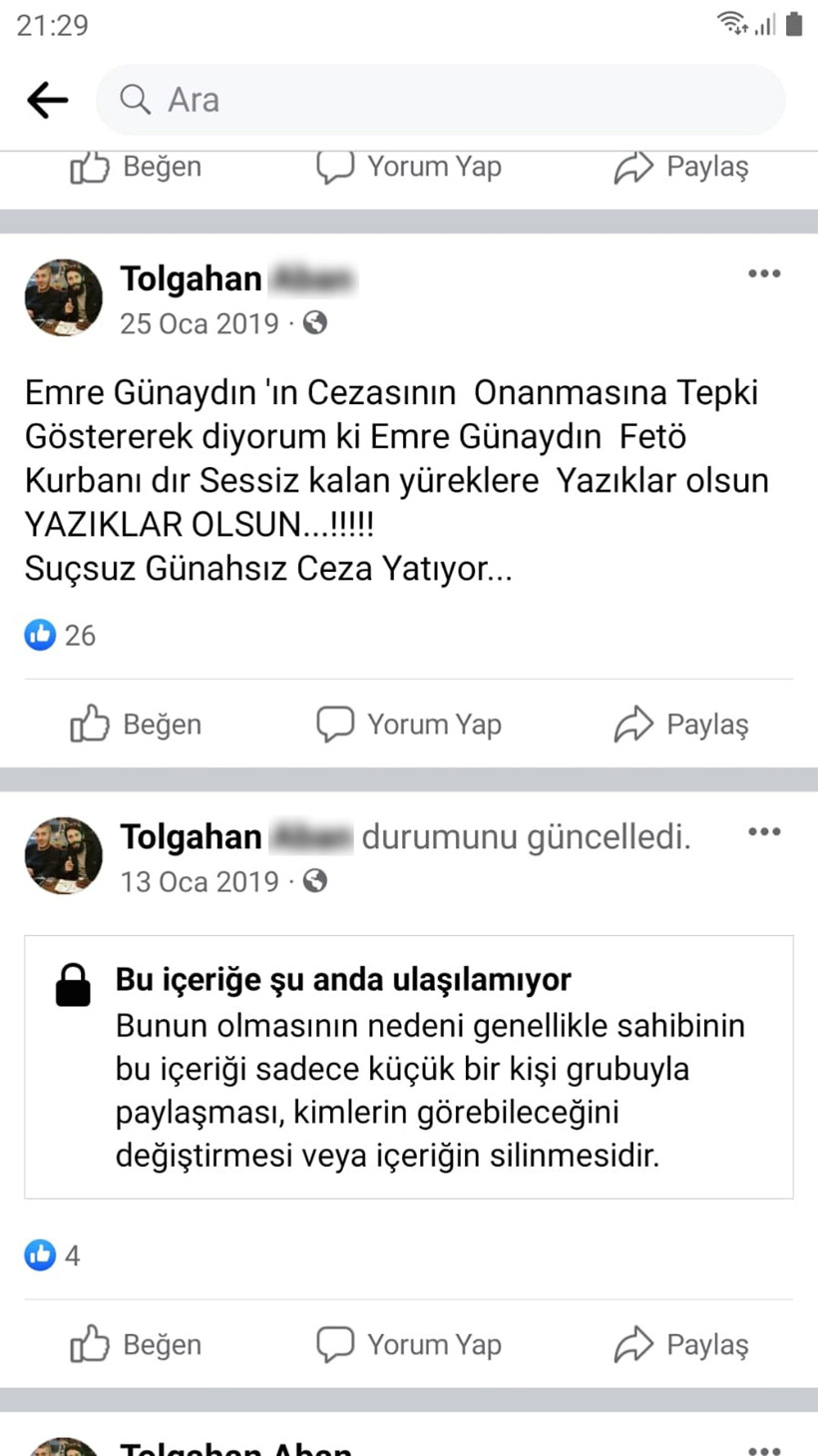
Task: Tap Yorum Yap on the topmost partial post
Action: [409, 167]
